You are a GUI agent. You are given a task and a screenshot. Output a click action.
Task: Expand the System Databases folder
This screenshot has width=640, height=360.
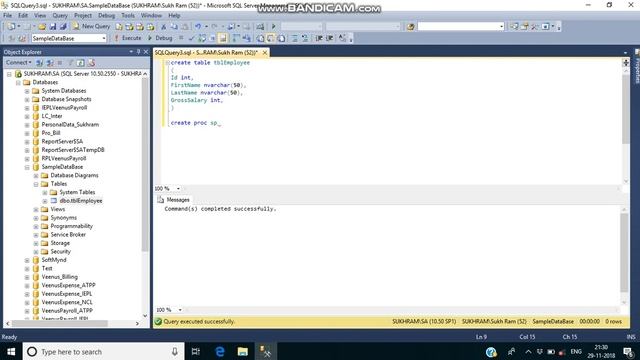pos(27,91)
